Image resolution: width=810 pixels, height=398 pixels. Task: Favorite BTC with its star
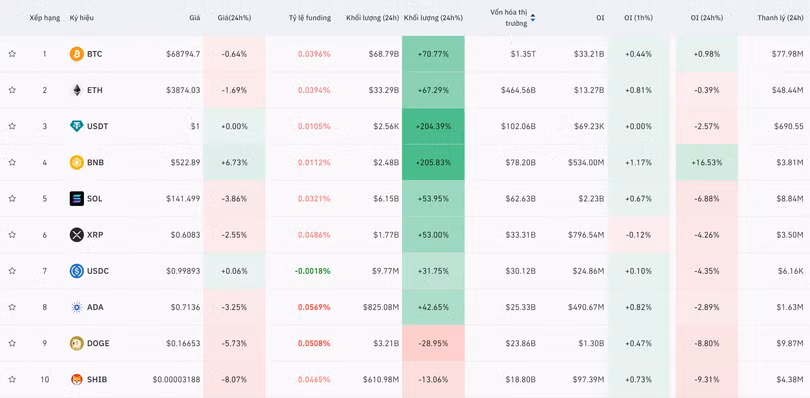(x=12, y=54)
